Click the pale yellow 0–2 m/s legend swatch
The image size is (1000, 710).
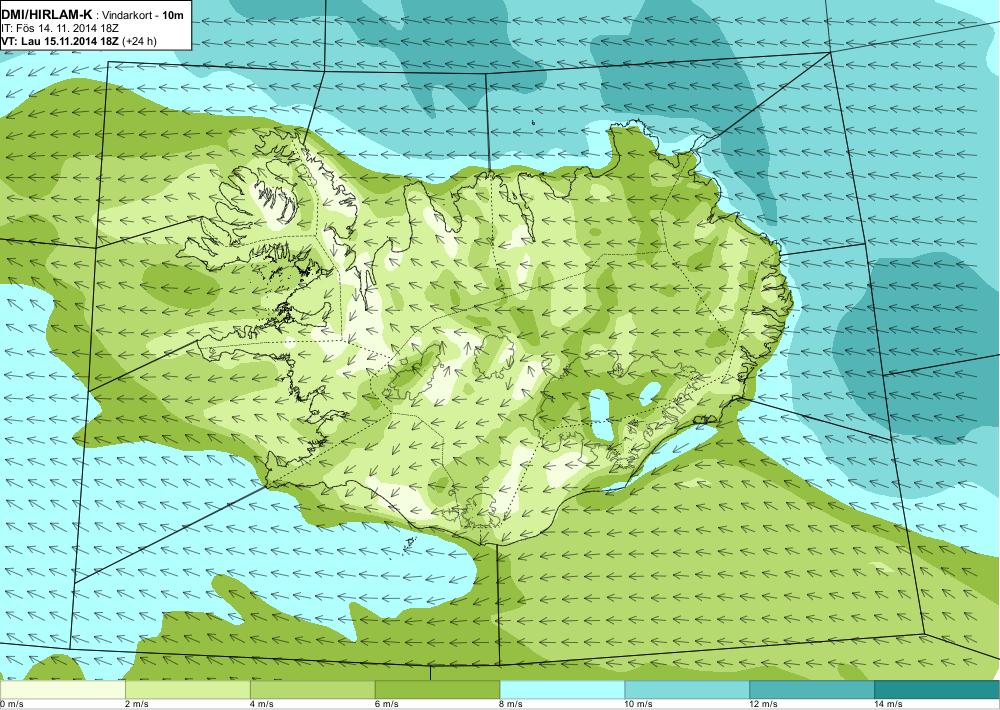tap(62, 690)
